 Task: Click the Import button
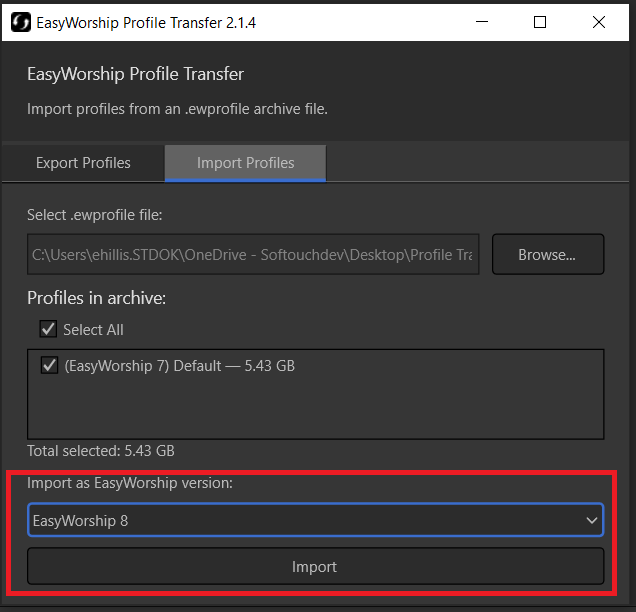pyautogui.click(x=316, y=566)
